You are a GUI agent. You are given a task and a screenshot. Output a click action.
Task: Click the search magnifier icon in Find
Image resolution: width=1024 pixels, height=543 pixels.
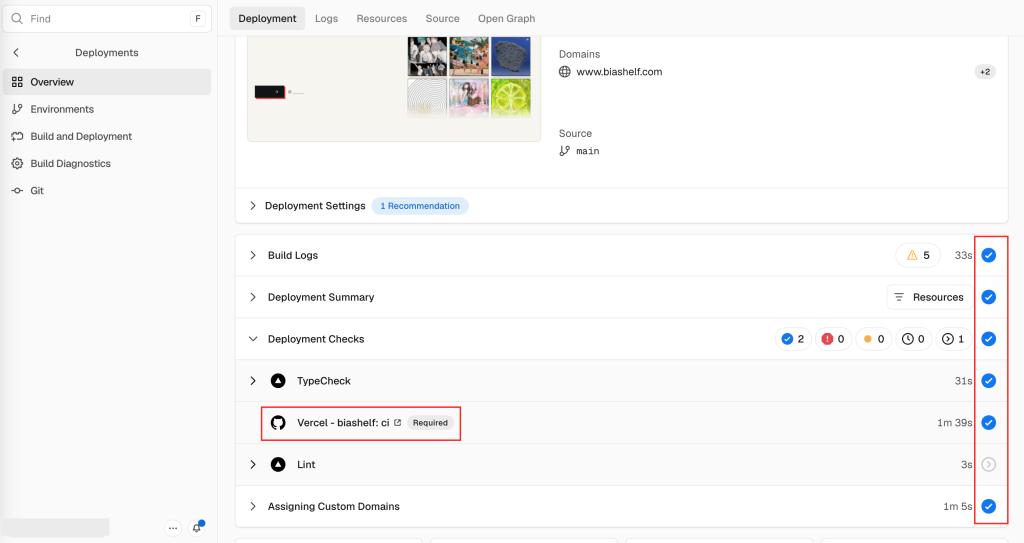17,19
